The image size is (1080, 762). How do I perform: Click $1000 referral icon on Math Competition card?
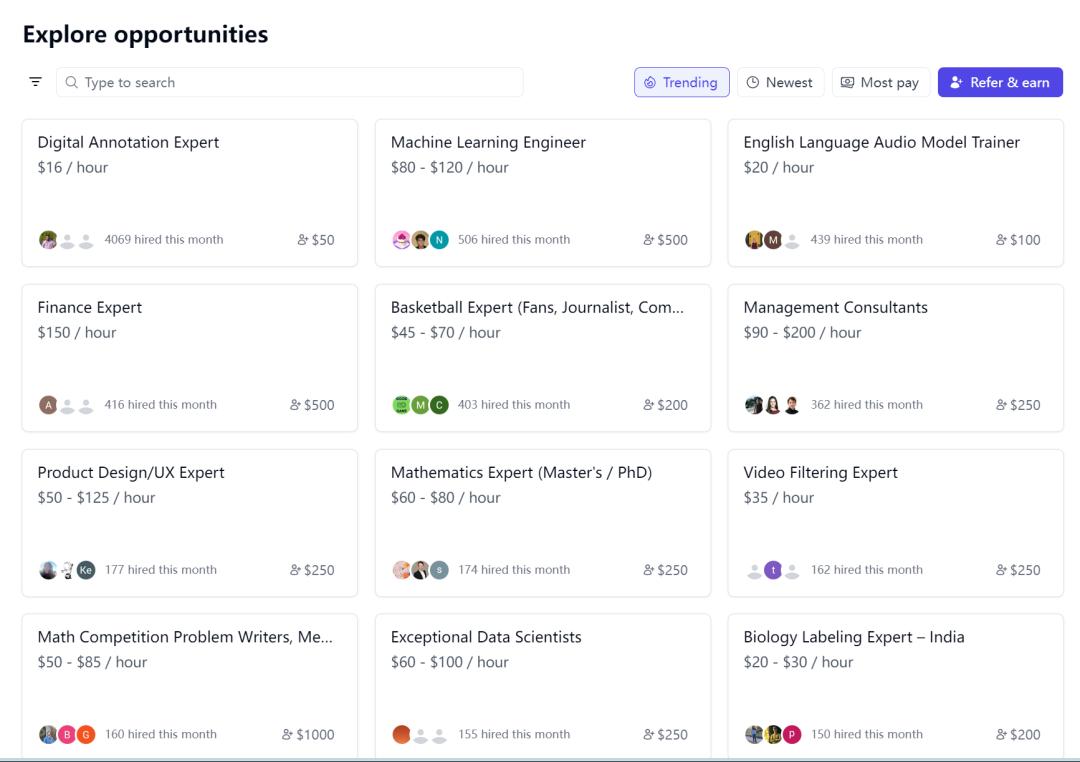point(287,735)
